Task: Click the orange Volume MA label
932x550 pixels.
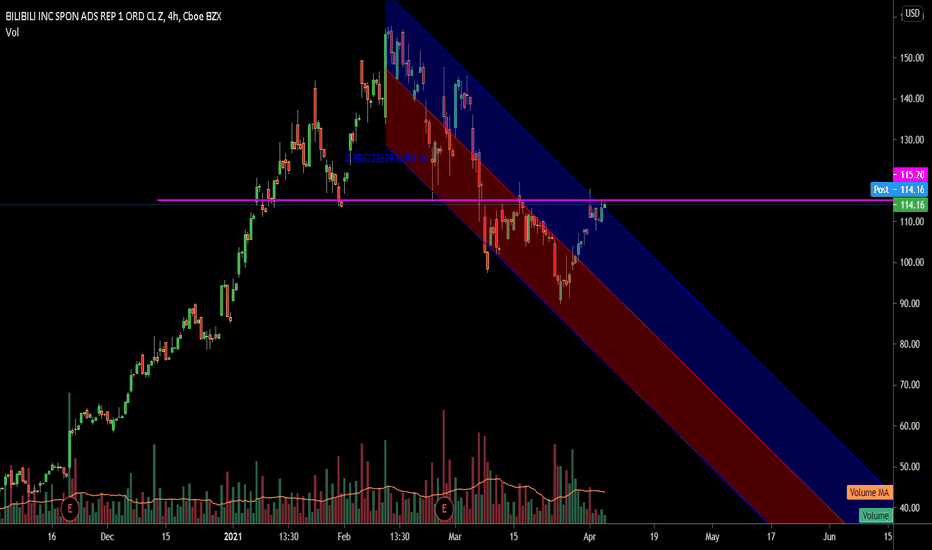Action: point(869,492)
